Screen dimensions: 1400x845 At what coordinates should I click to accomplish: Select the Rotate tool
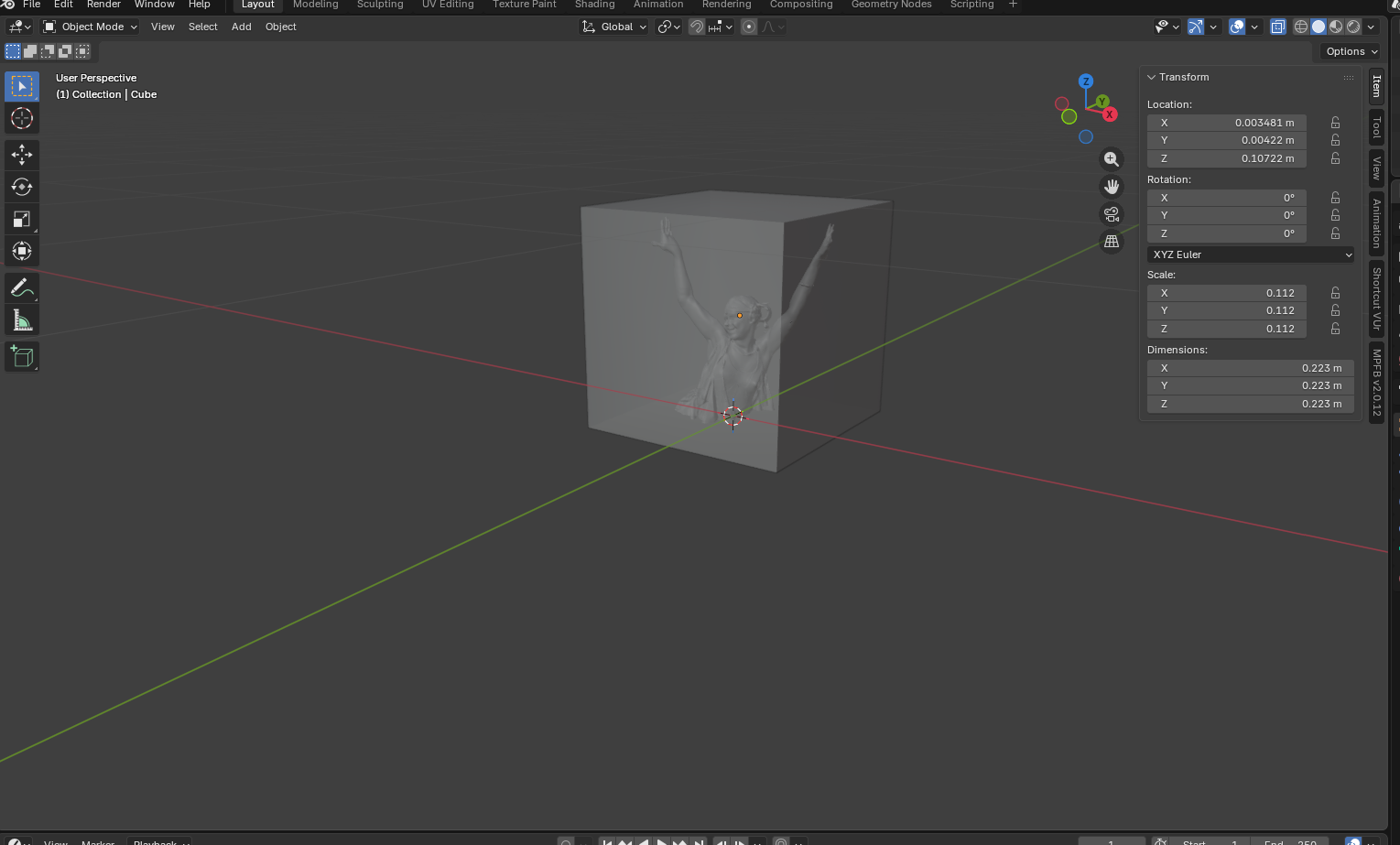tap(22, 187)
